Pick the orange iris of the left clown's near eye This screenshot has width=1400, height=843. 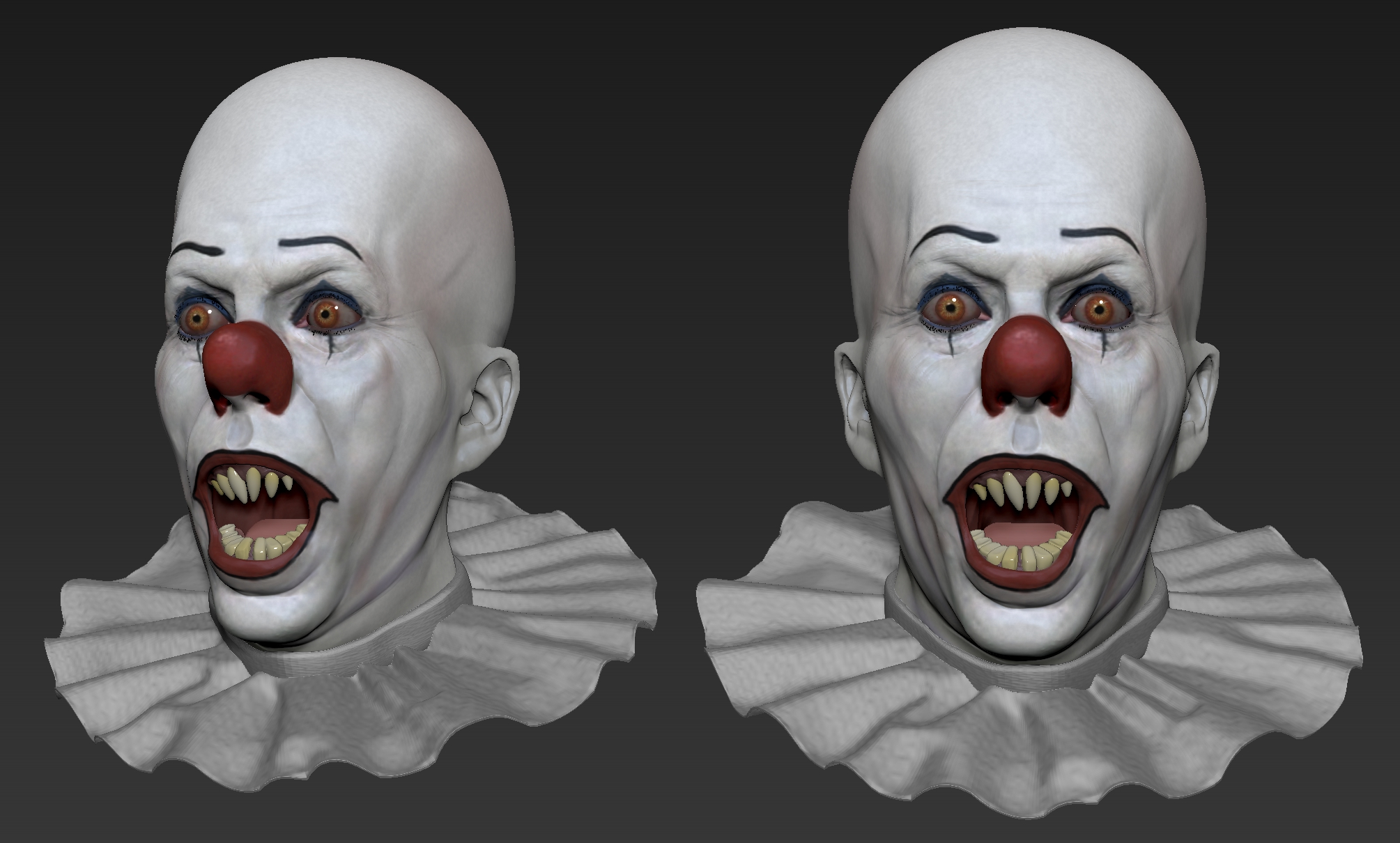[325, 315]
